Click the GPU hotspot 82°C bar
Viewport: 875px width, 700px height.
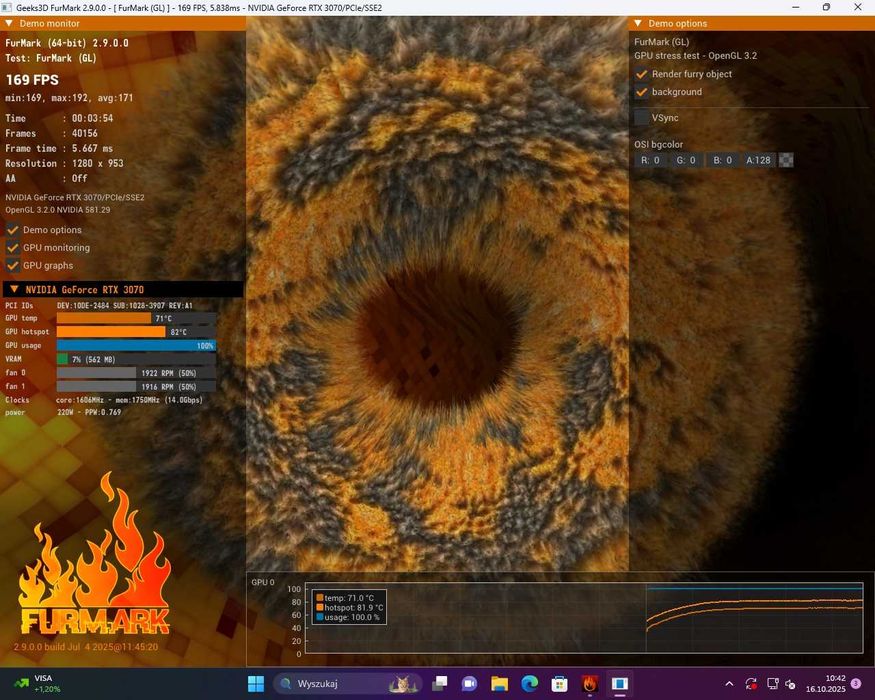tap(136, 332)
